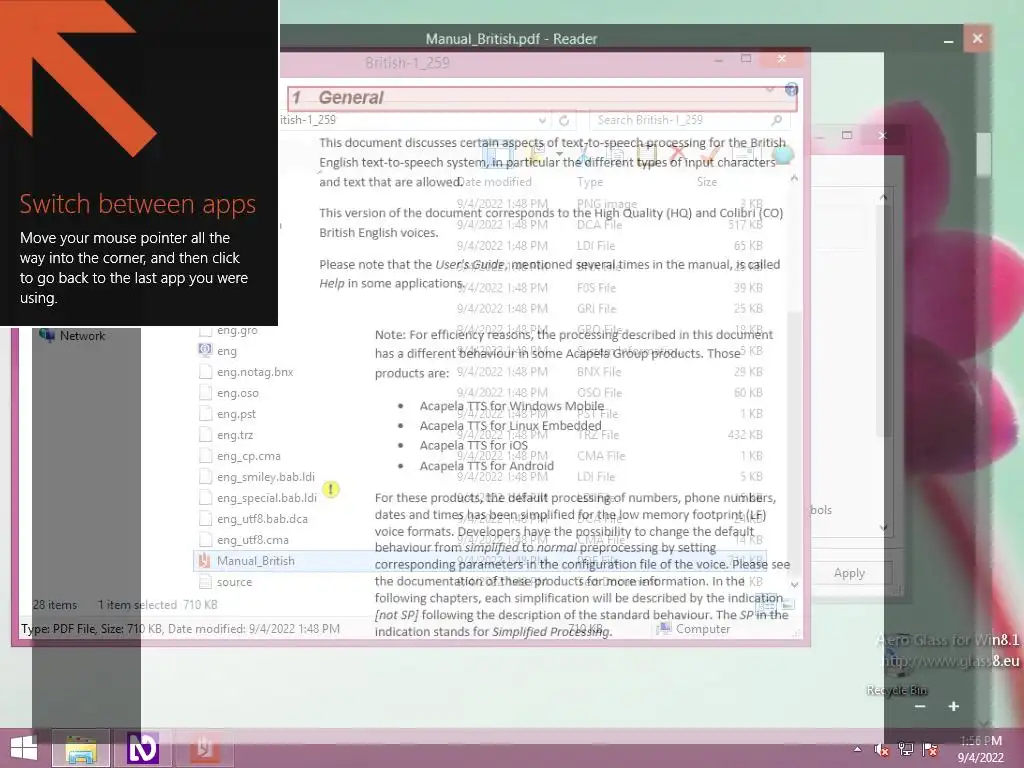Screen dimensions: 1024x768
Task: Maximize the background dialog window
Action: 847,135
